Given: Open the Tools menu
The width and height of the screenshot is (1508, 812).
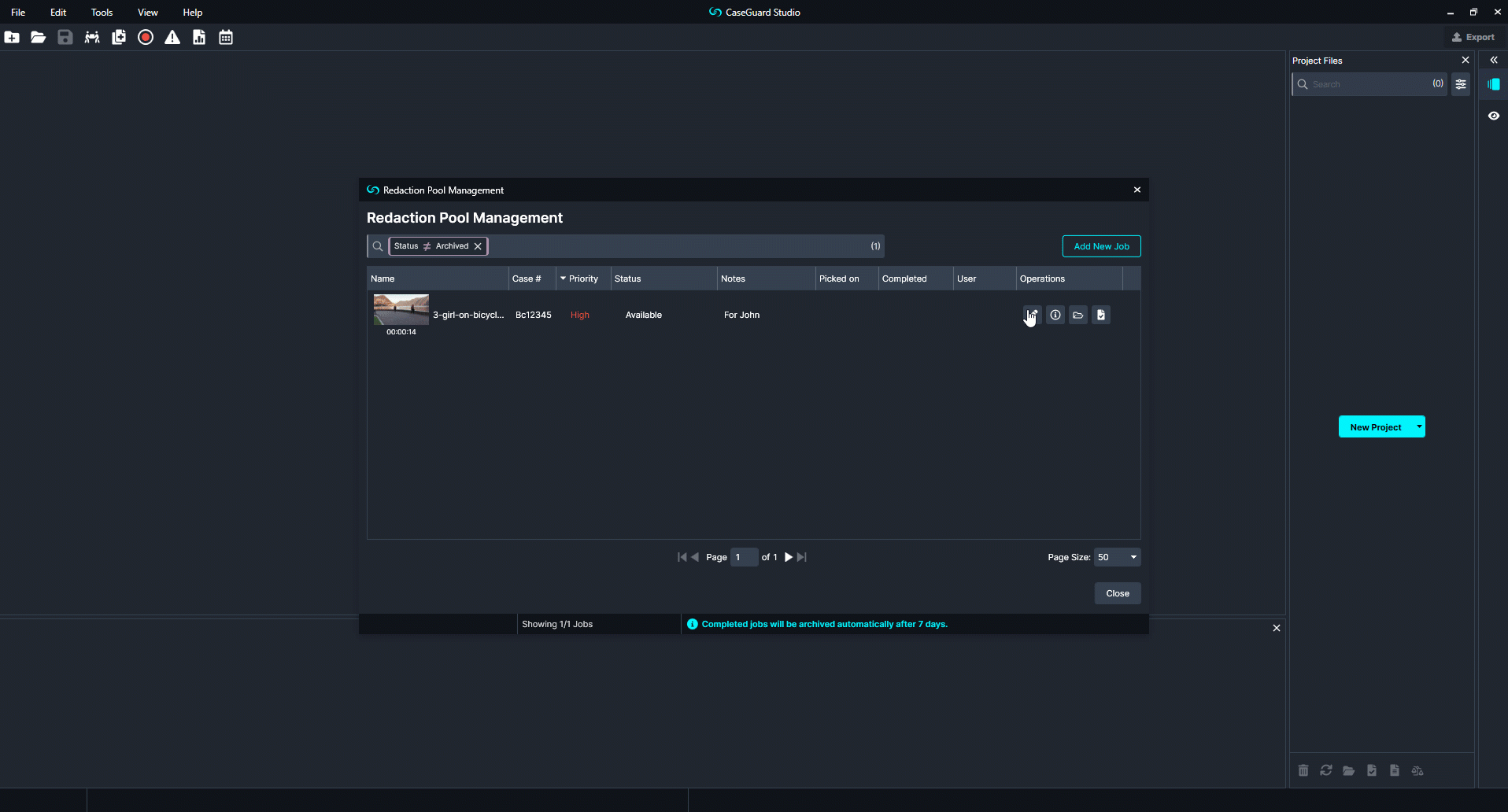Looking at the screenshot, I should pyautogui.click(x=102, y=12).
